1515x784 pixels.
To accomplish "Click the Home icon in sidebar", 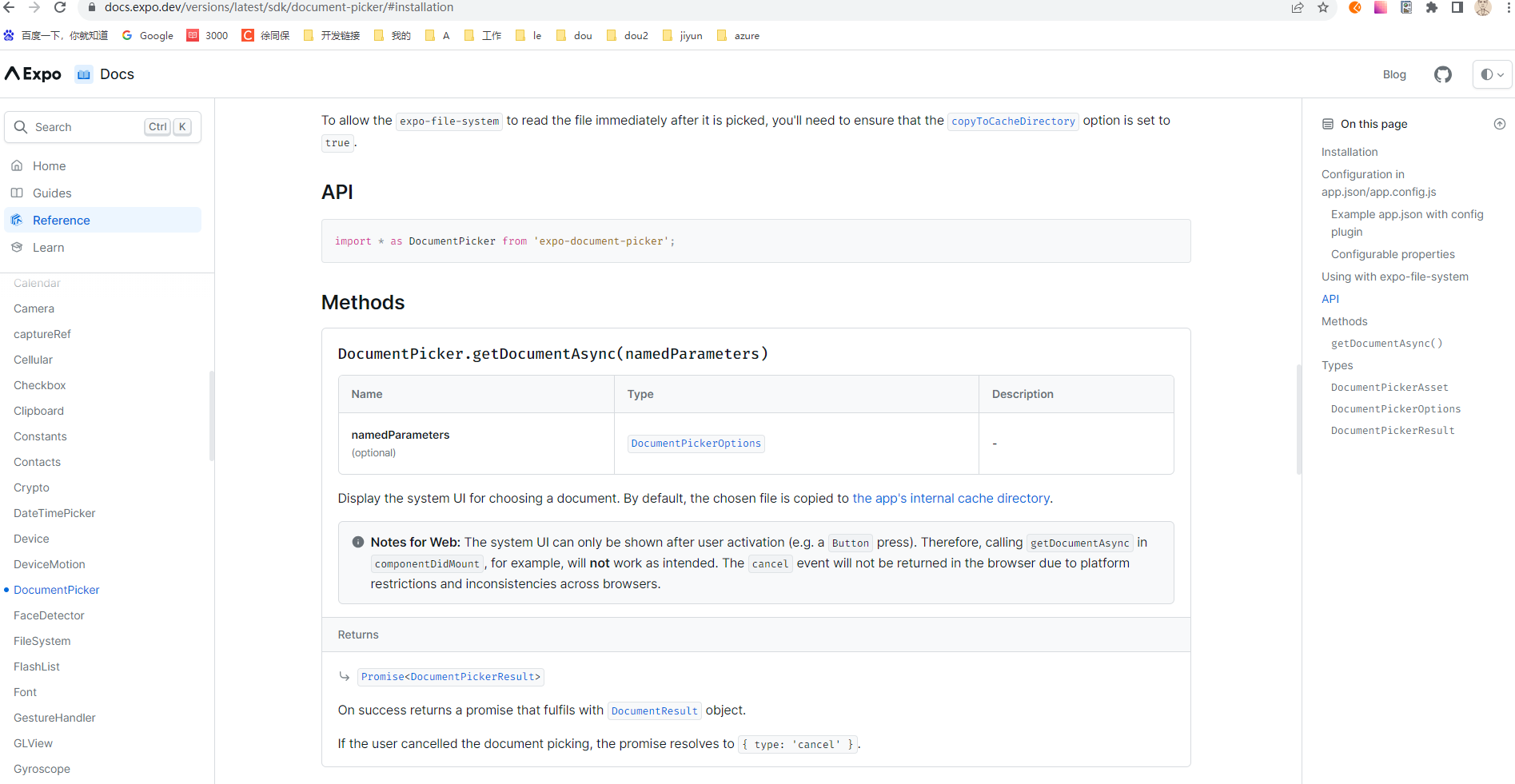I will (x=17, y=165).
